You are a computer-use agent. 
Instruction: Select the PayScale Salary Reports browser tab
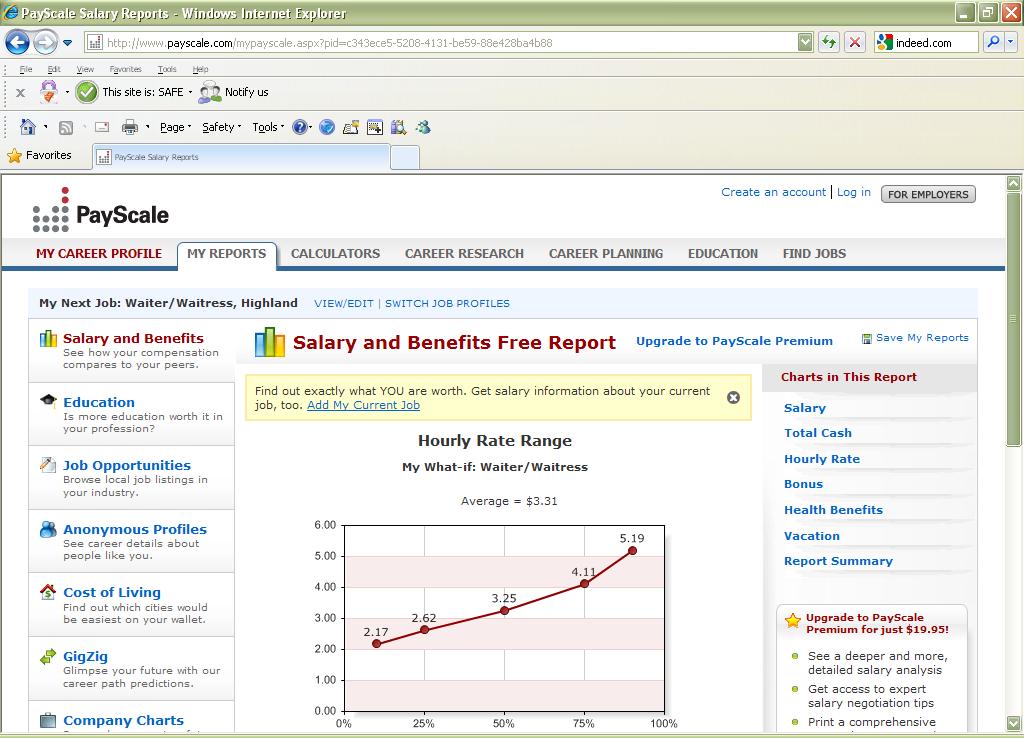click(x=241, y=157)
